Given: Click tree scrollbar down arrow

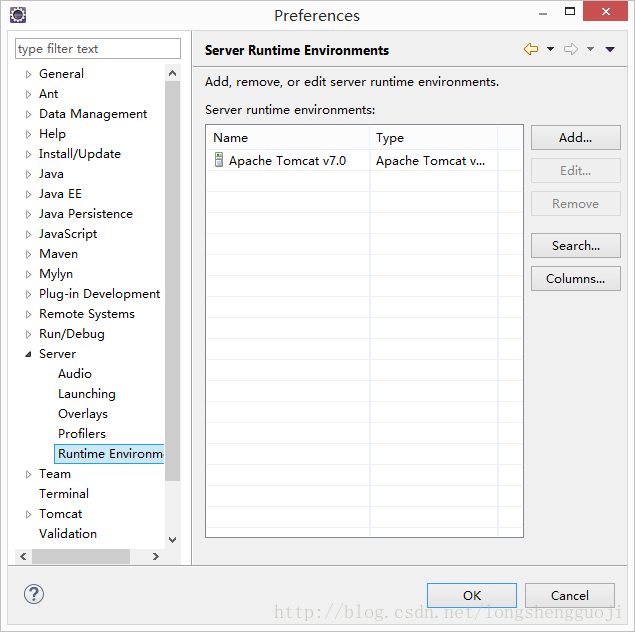Looking at the screenshot, I should click(x=173, y=540).
